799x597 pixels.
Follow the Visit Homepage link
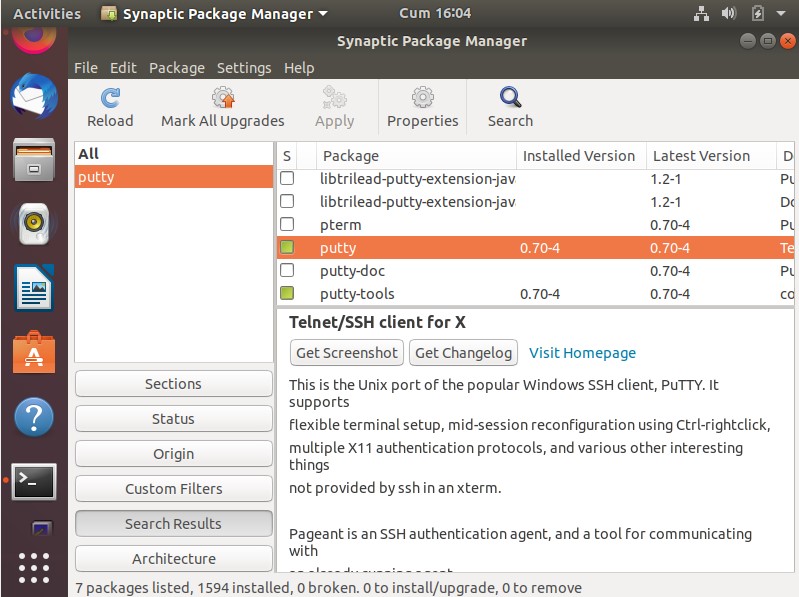pos(582,352)
